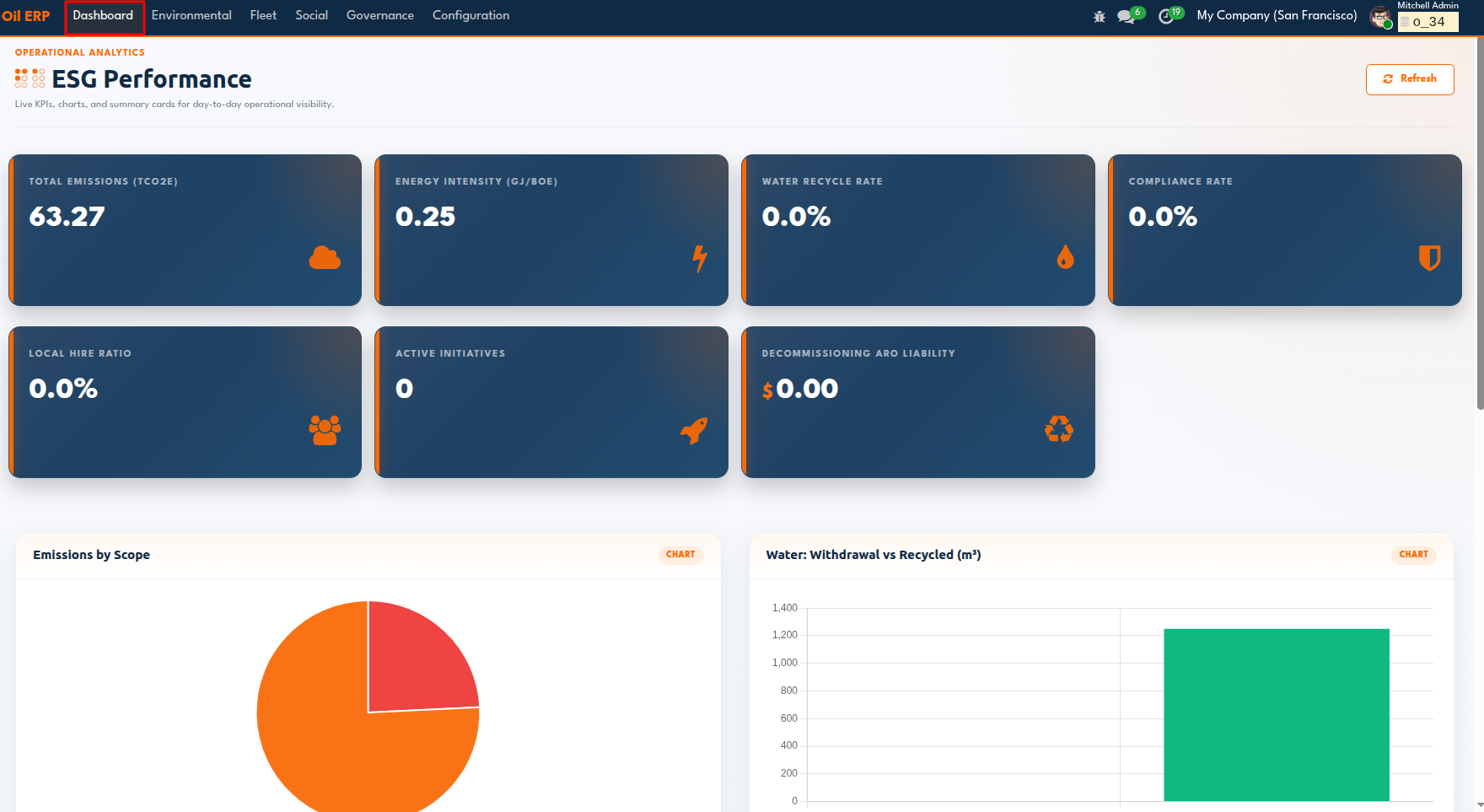The width and height of the screenshot is (1484, 812).
Task: Click the Energy Intensity value 0.25
Action: 425,217
